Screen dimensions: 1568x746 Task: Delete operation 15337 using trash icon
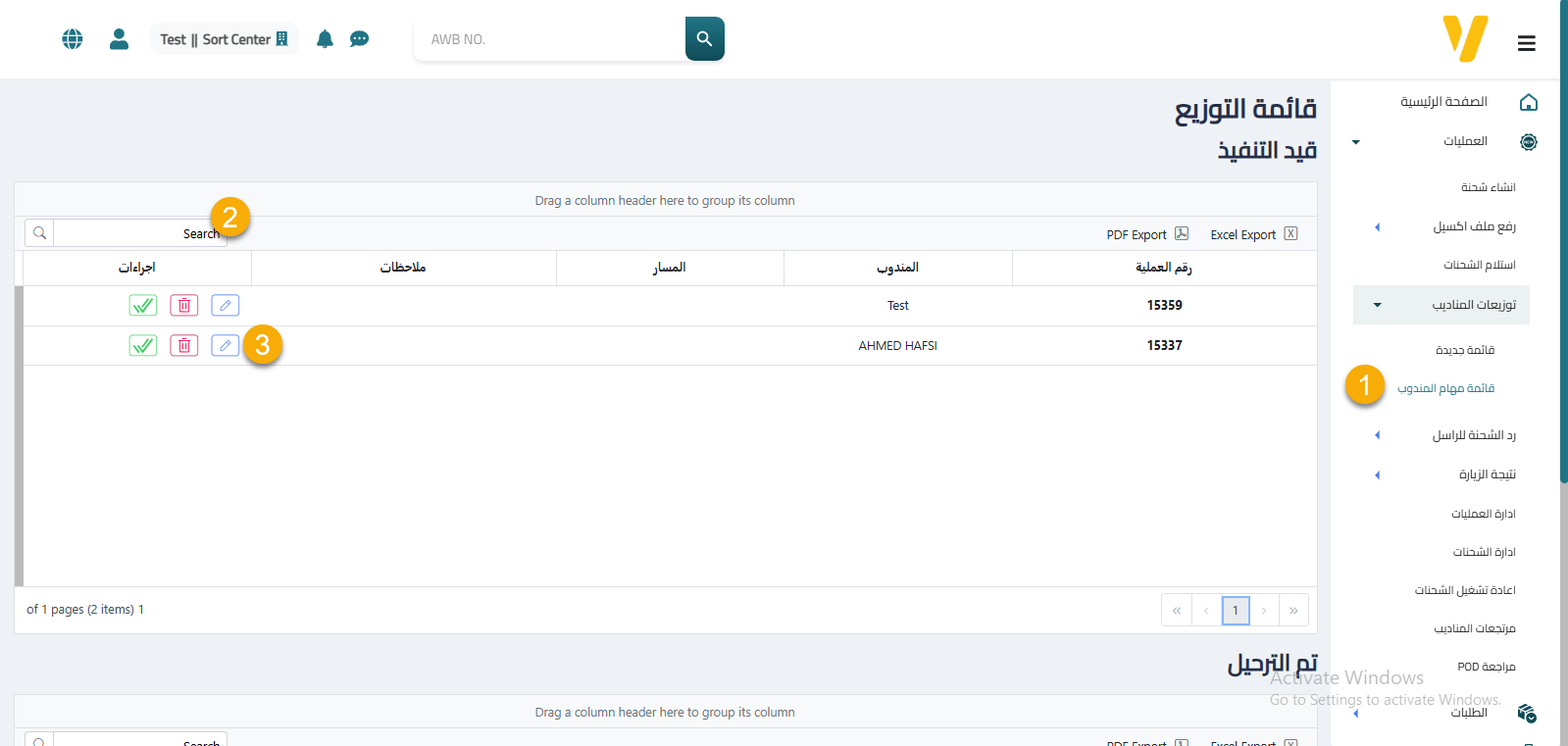[183, 346]
